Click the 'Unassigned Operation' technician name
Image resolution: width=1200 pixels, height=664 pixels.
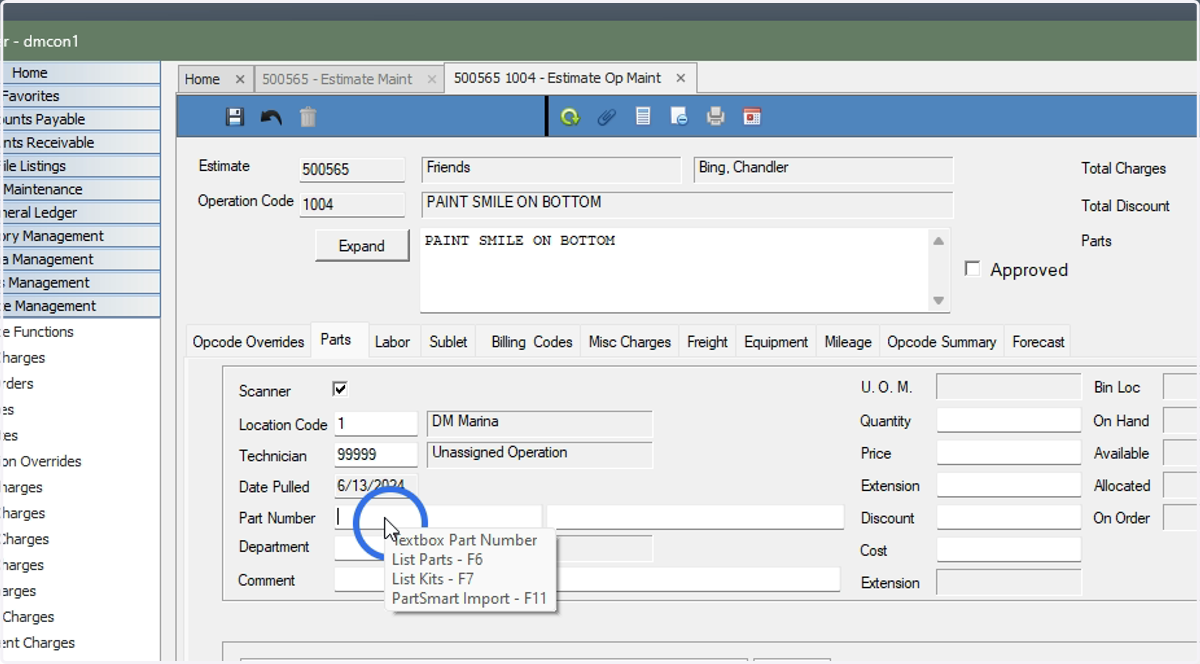pos(539,454)
